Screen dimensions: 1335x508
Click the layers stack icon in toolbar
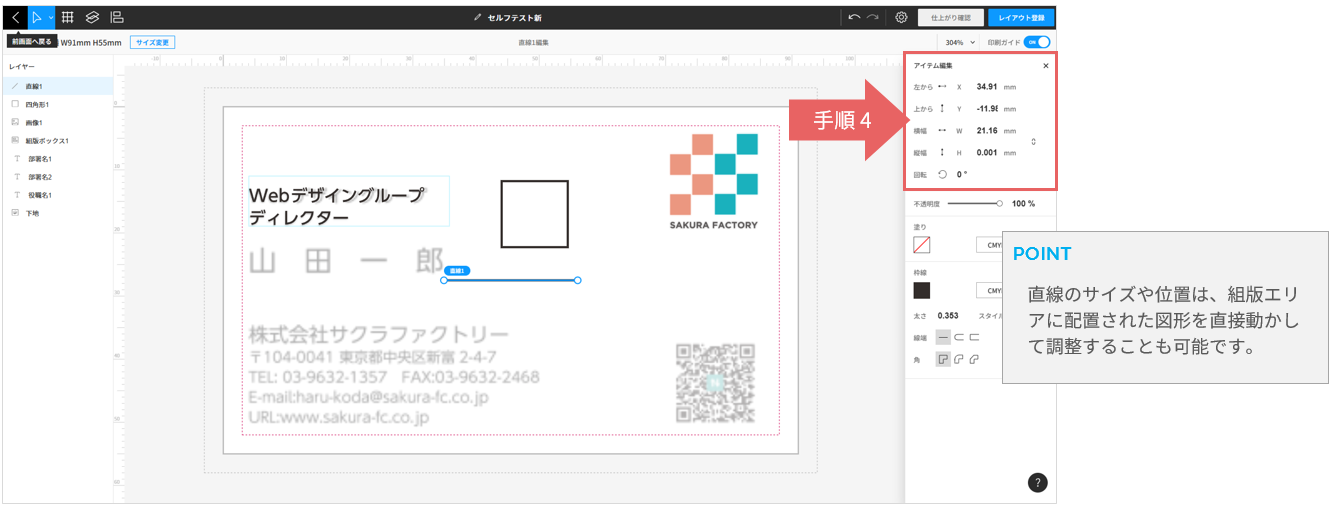click(92, 17)
